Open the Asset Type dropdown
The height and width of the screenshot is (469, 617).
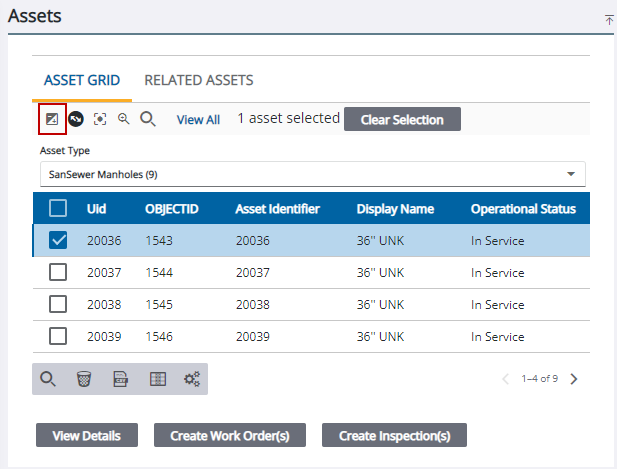tap(312, 174)
